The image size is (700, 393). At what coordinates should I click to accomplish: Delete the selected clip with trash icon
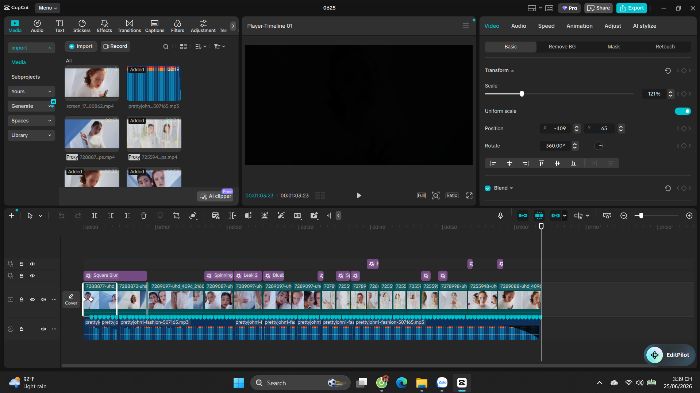click(x=144, y=216)
